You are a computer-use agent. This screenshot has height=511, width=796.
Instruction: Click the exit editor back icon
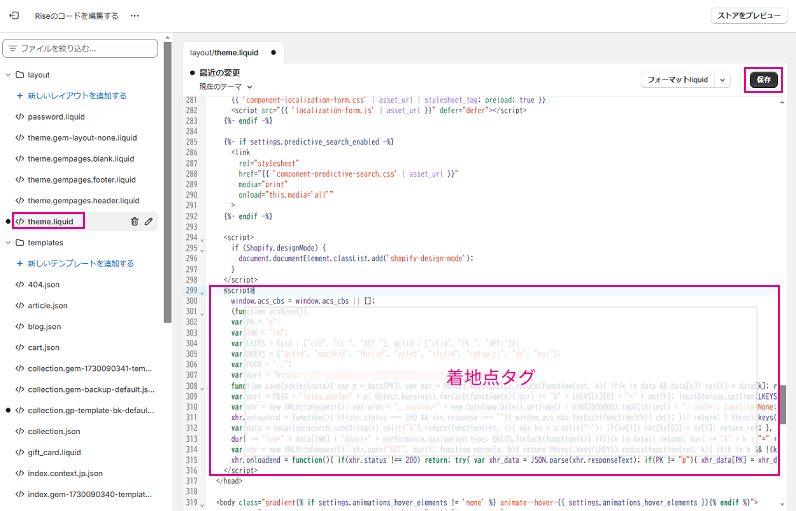click(x=14, y=16)
